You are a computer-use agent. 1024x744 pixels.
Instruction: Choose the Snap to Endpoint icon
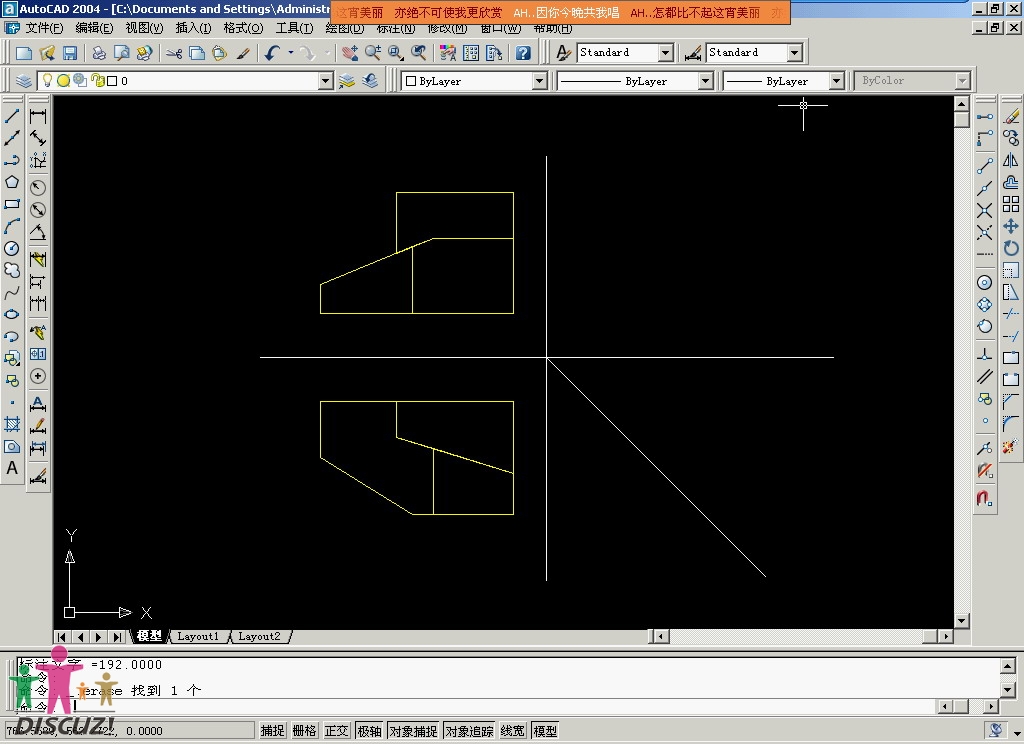pos(985,166)
